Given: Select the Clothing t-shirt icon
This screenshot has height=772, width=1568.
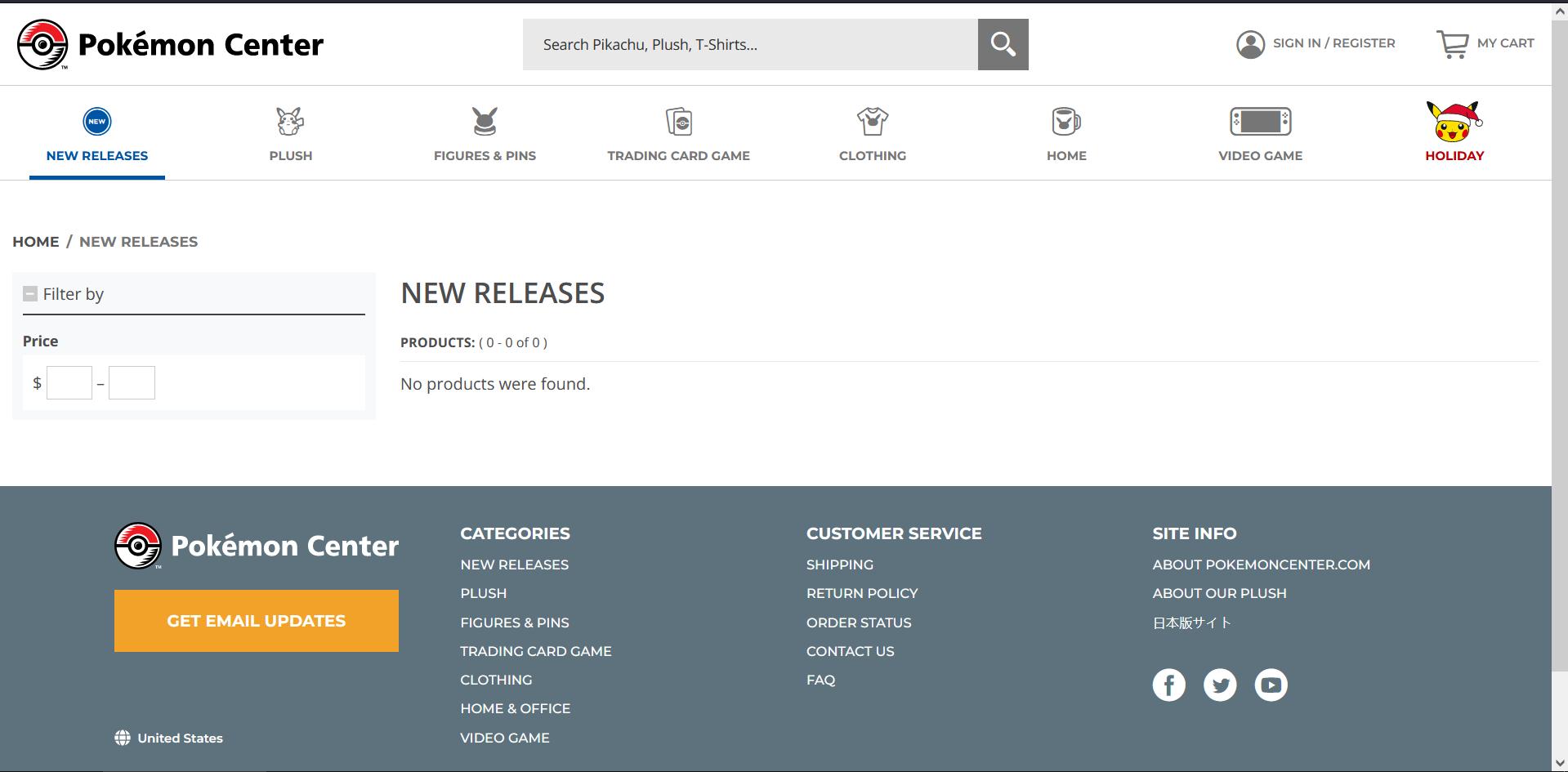Looking at the screenshot, I should (872, 121).
